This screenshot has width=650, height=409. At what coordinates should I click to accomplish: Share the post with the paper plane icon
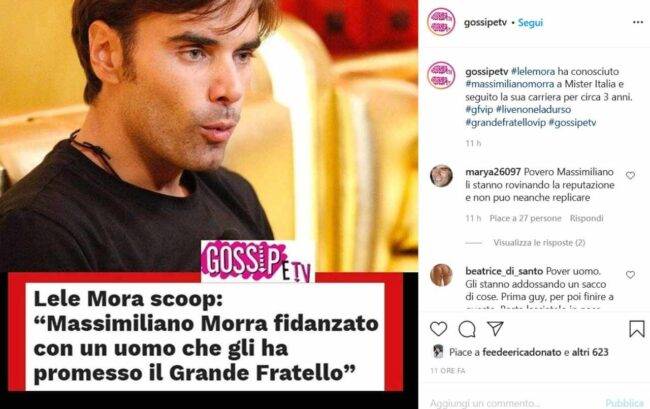click(x=495, y=329)
